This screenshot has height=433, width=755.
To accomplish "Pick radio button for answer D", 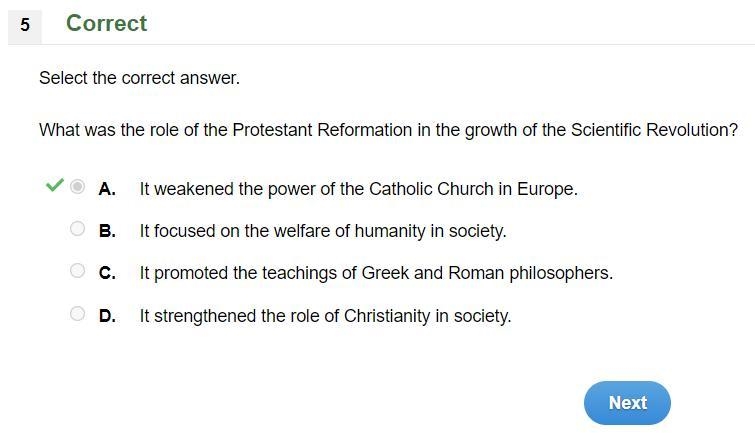I will (77, 314).
